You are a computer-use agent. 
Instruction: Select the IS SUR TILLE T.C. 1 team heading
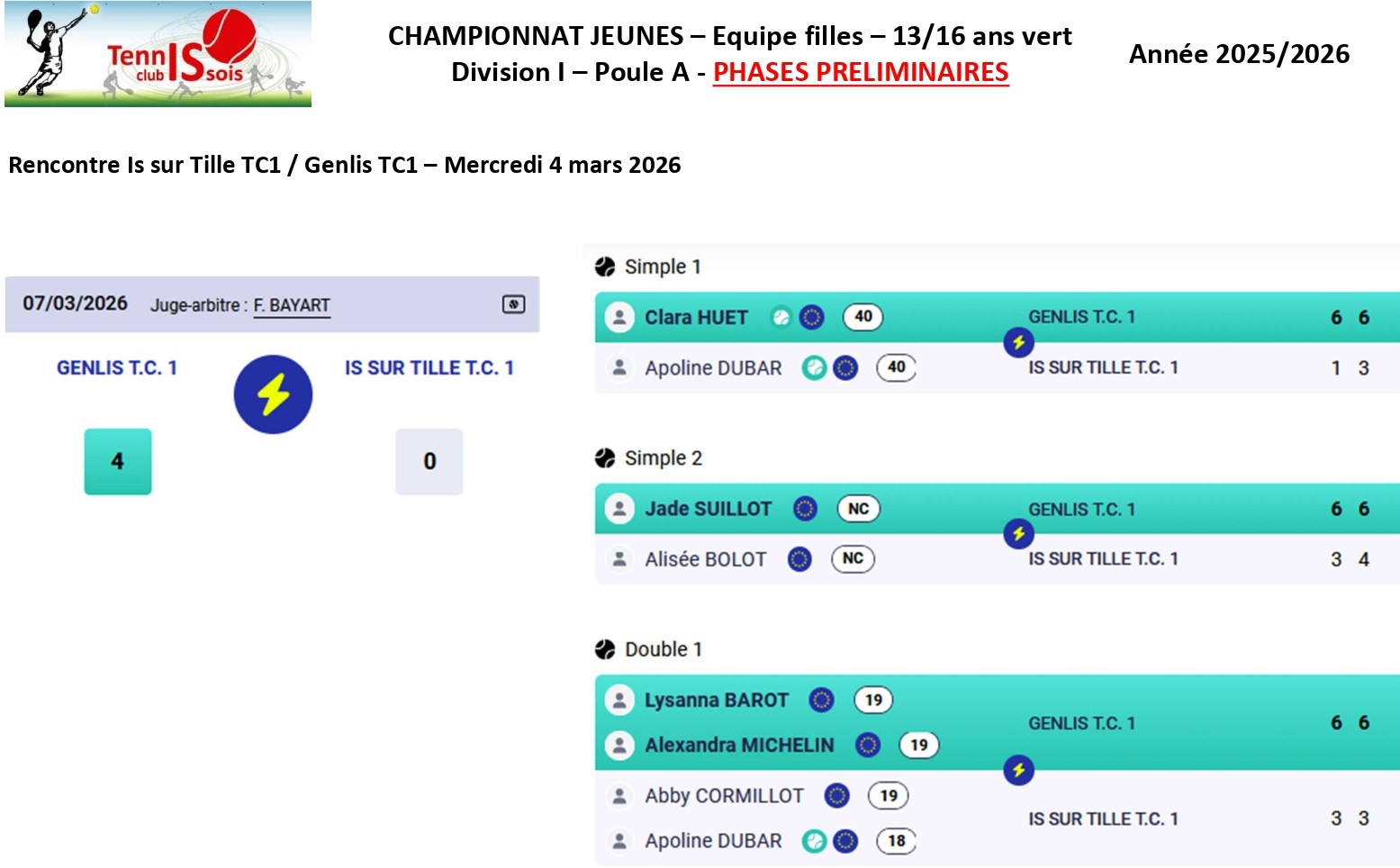pyautogui.click(x=429, y=367)
